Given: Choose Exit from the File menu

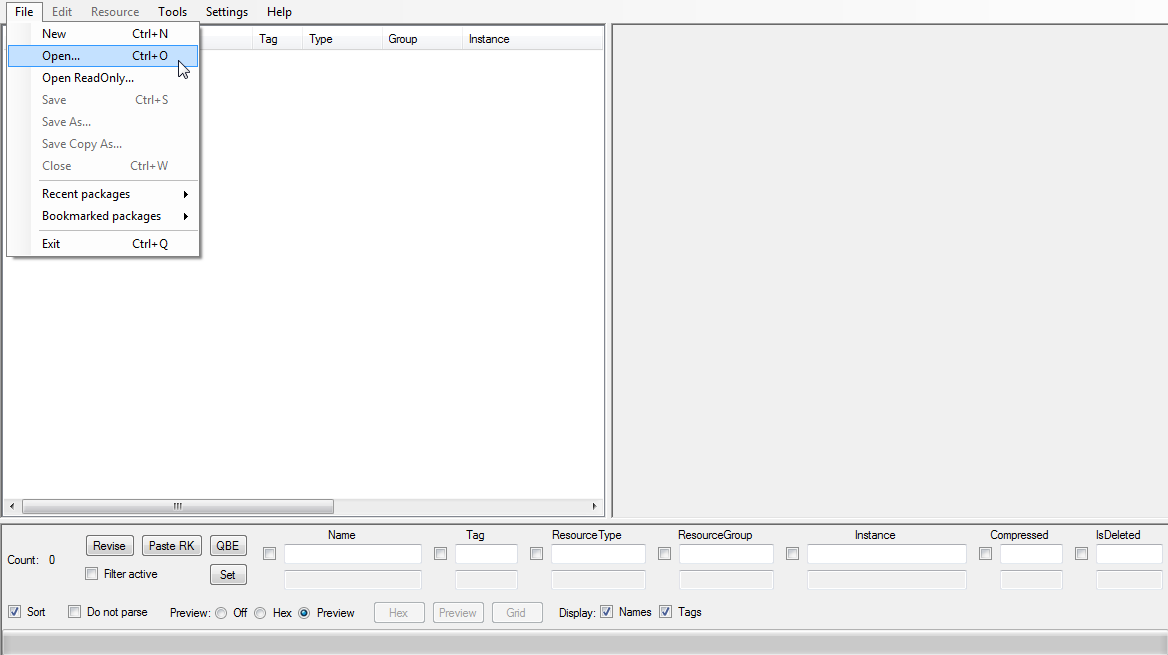Looking at the screenshot, I should pyautogui.click(x=103, y=244).
